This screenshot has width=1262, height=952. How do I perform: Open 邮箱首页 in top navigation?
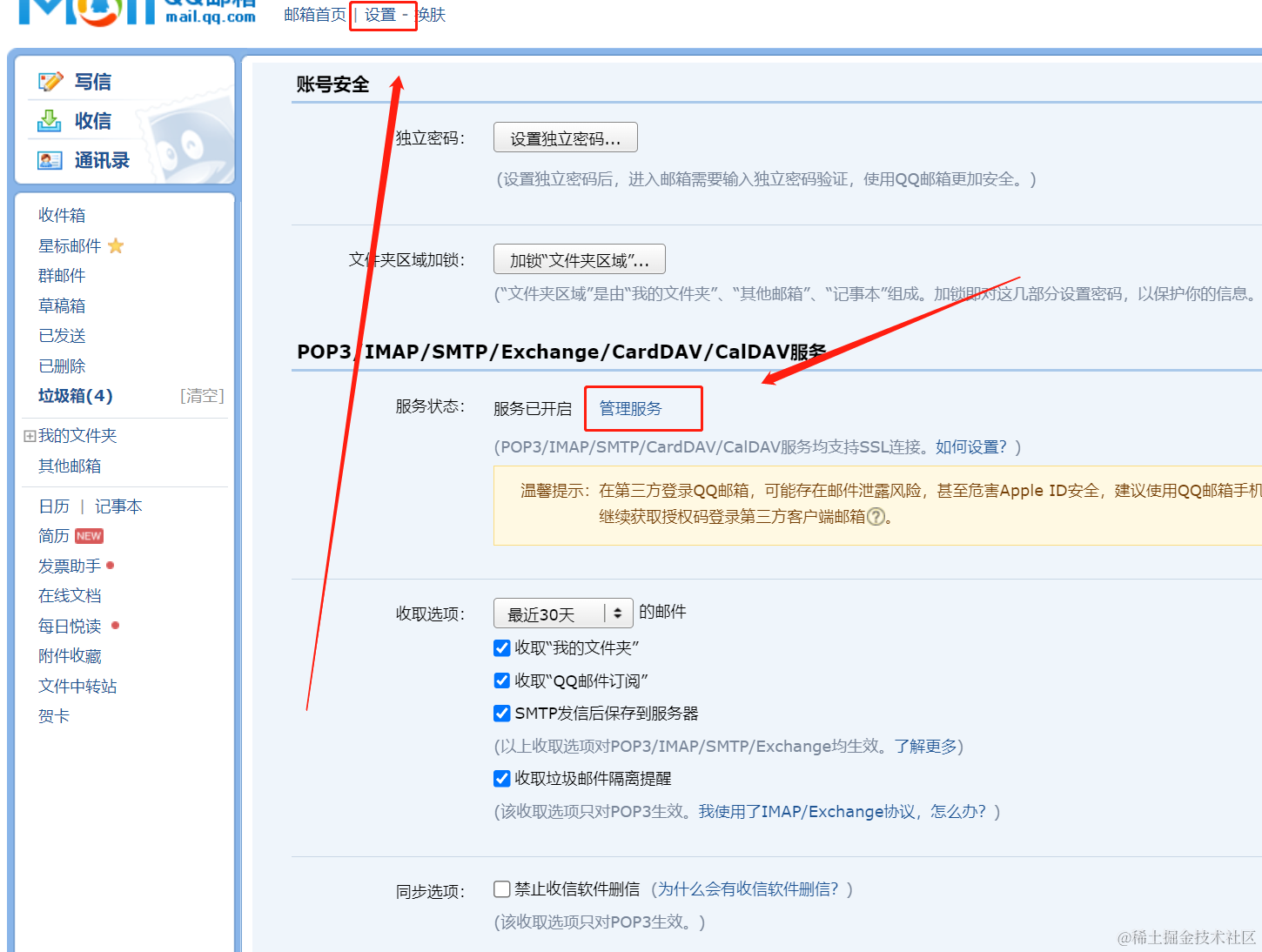point(315,15)
